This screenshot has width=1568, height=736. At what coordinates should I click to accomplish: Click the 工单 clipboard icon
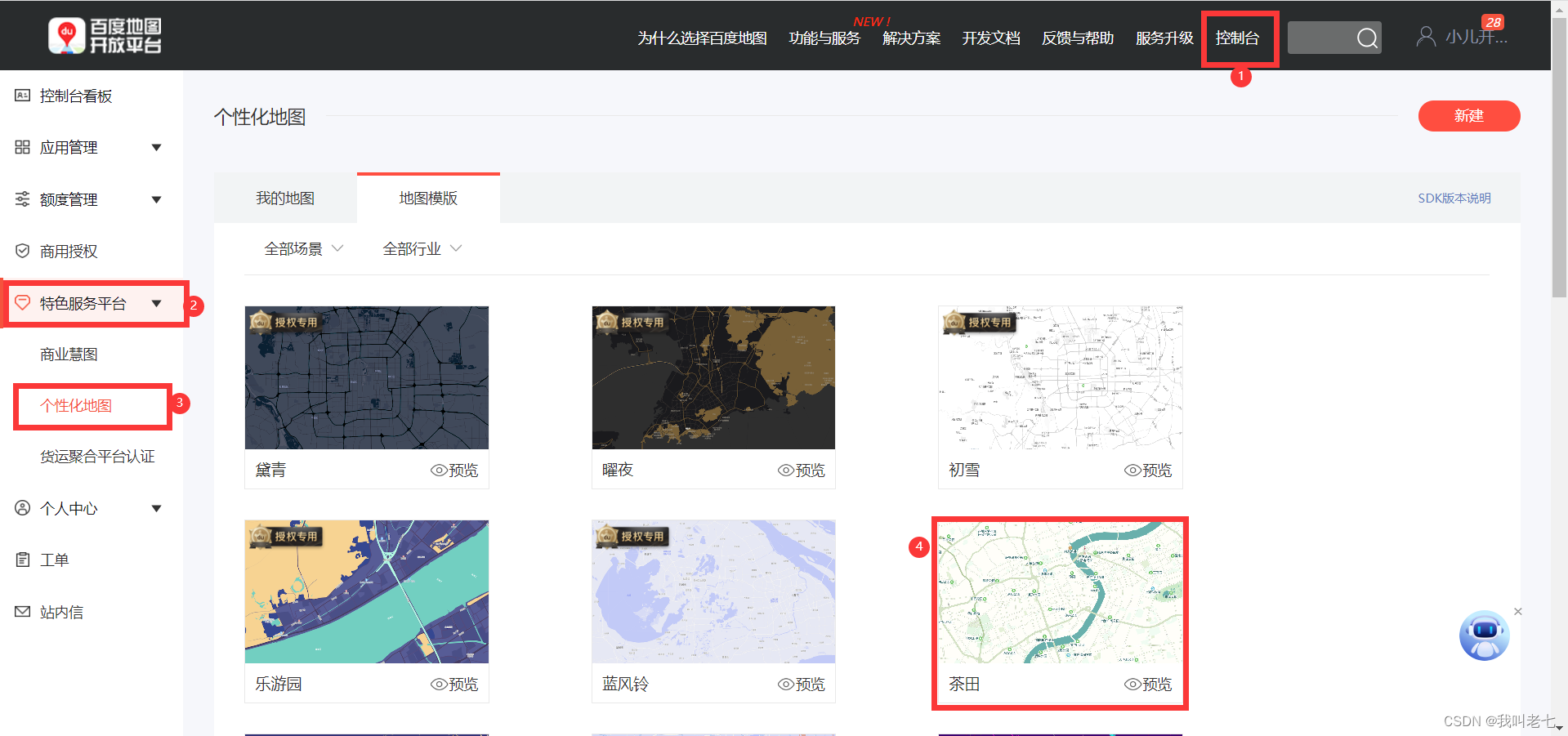pos(23,560)
